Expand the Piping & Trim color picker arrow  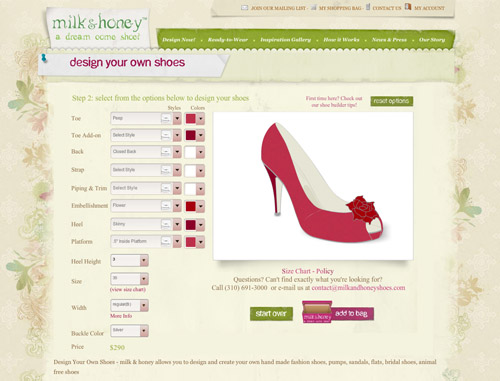[201, 189]
